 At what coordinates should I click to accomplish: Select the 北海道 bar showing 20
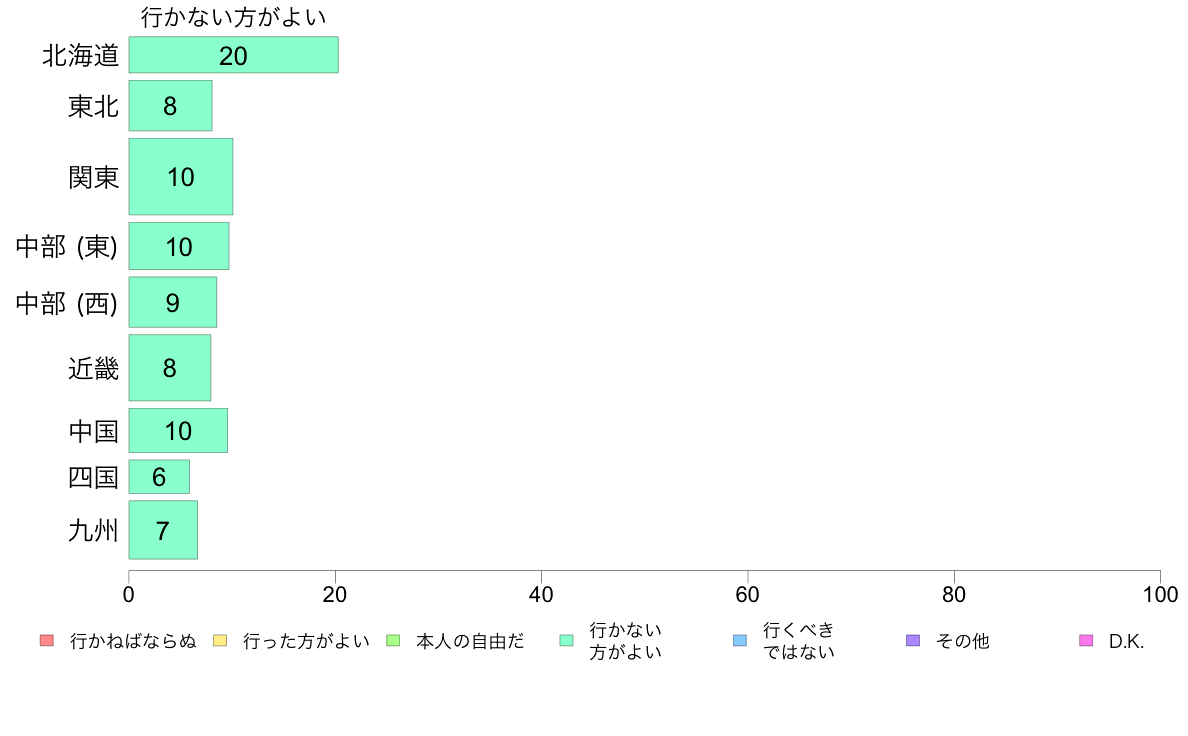pos(233,55)
